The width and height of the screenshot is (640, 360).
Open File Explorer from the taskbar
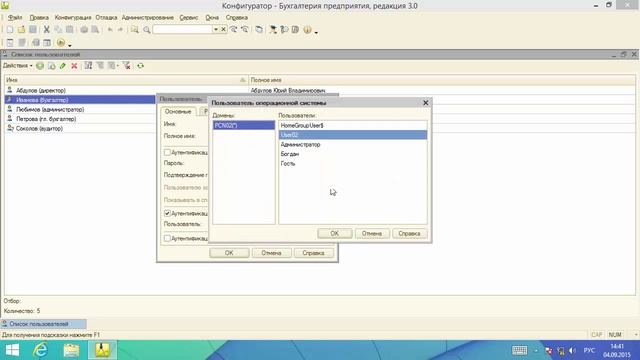click(71, 350)
